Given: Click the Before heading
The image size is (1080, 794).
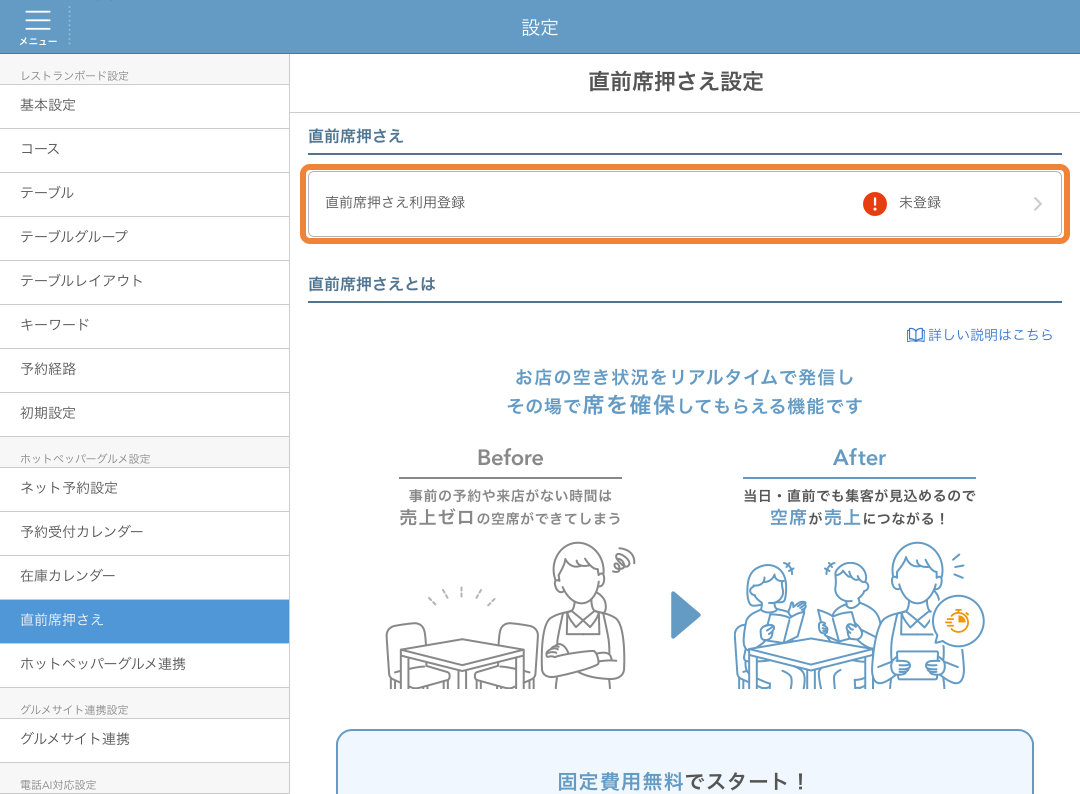Looking at the screenshot, I should click(x=510, y=458).
